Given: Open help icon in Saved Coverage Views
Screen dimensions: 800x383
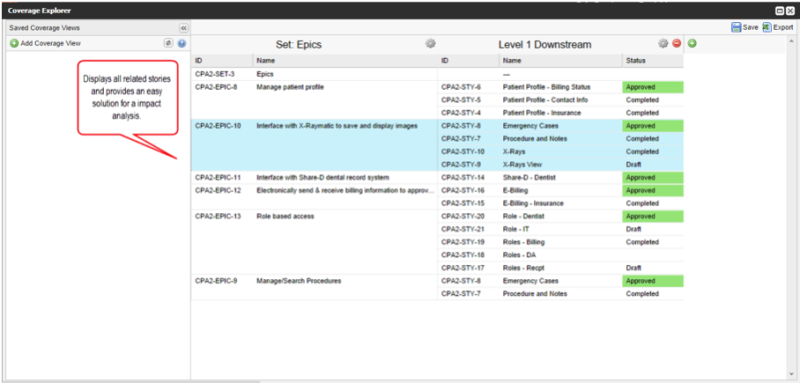Looking at the screenshot, I should (x=182, y=43).
